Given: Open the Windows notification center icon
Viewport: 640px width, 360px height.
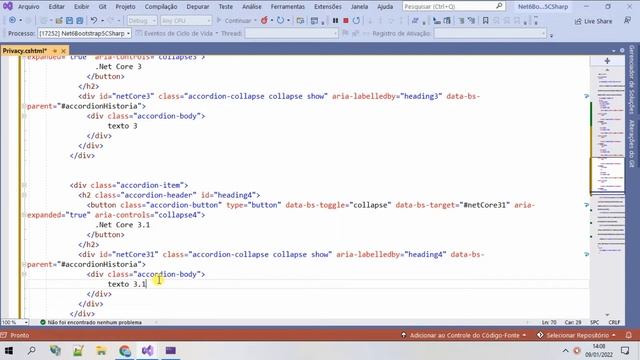Looking at the screenshot, I should (x=625, y=351).
